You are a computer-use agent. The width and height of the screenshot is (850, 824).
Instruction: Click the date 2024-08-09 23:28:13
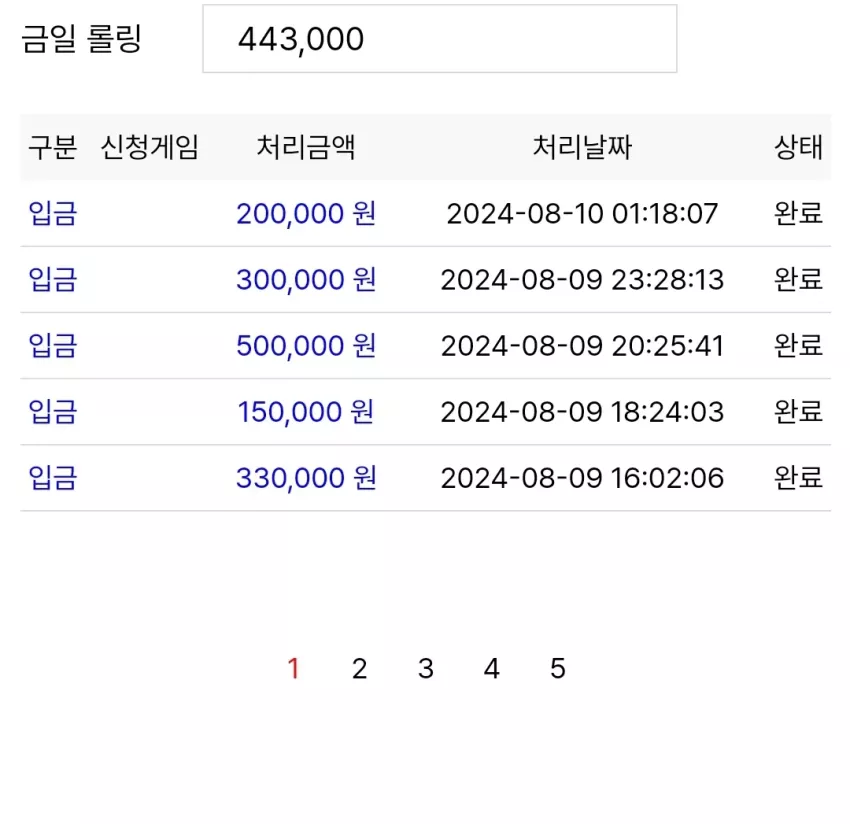click(x=582, y=280)
